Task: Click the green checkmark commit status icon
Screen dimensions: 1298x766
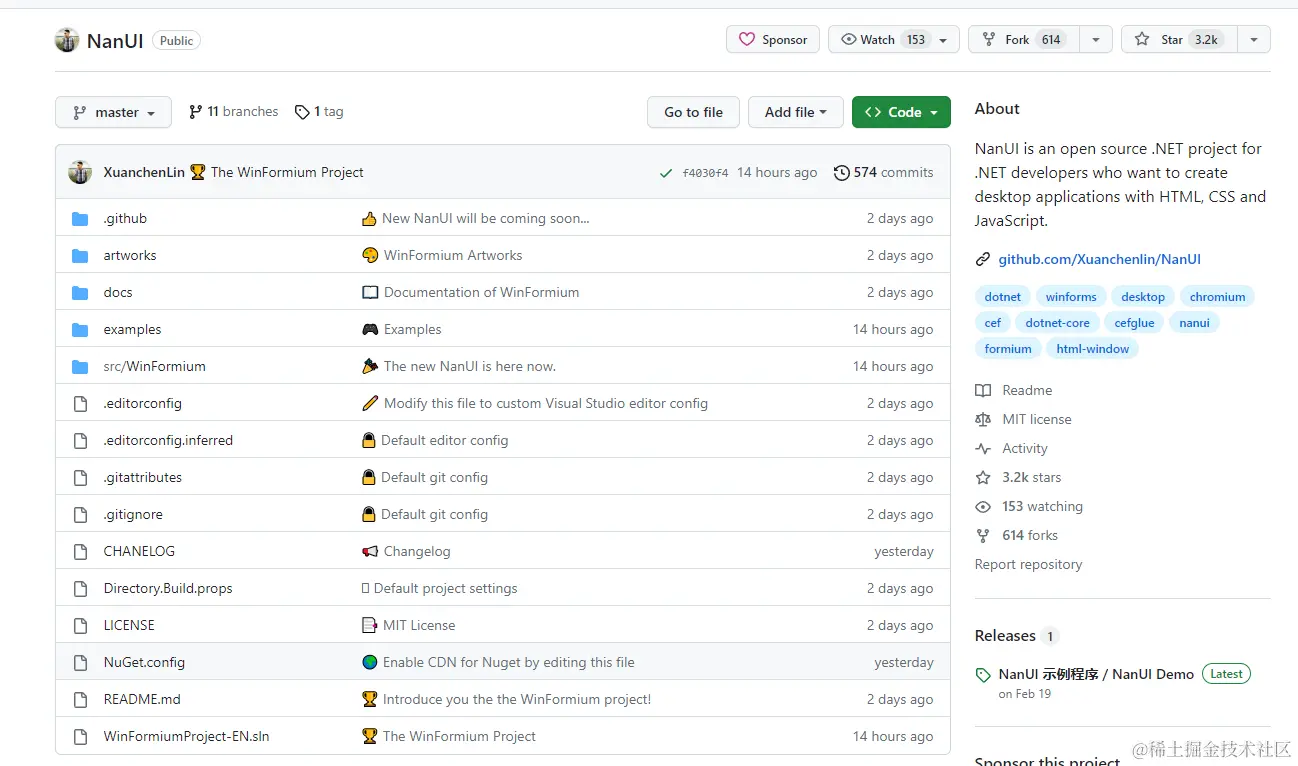Action: pyautogui.click(x=666, y=173)
